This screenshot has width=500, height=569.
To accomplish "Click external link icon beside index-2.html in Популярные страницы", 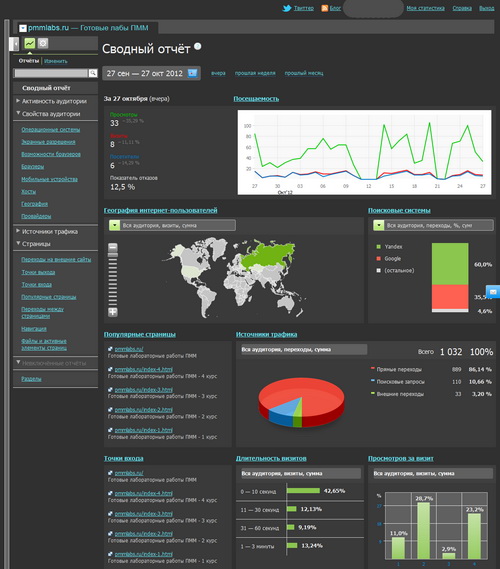I will click(x=110, y=410).
